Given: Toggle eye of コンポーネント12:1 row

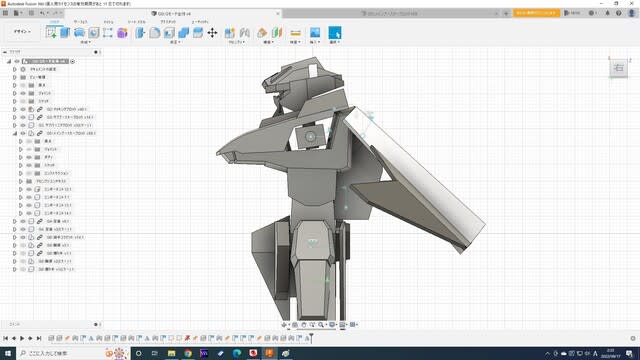Looking at the screenshot, I should [x=29, y=189].
